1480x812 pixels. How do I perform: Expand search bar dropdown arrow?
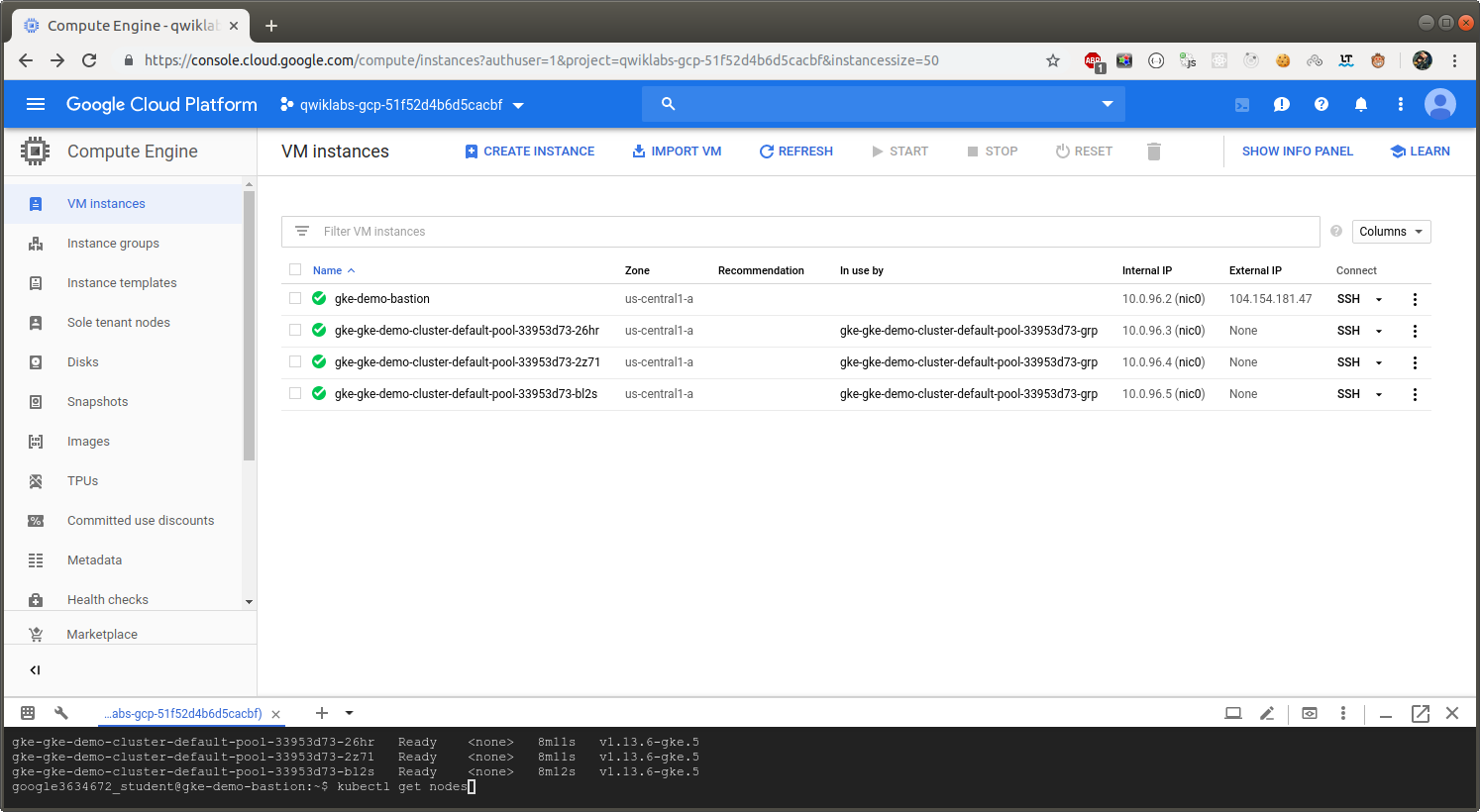click(1108, 104)
